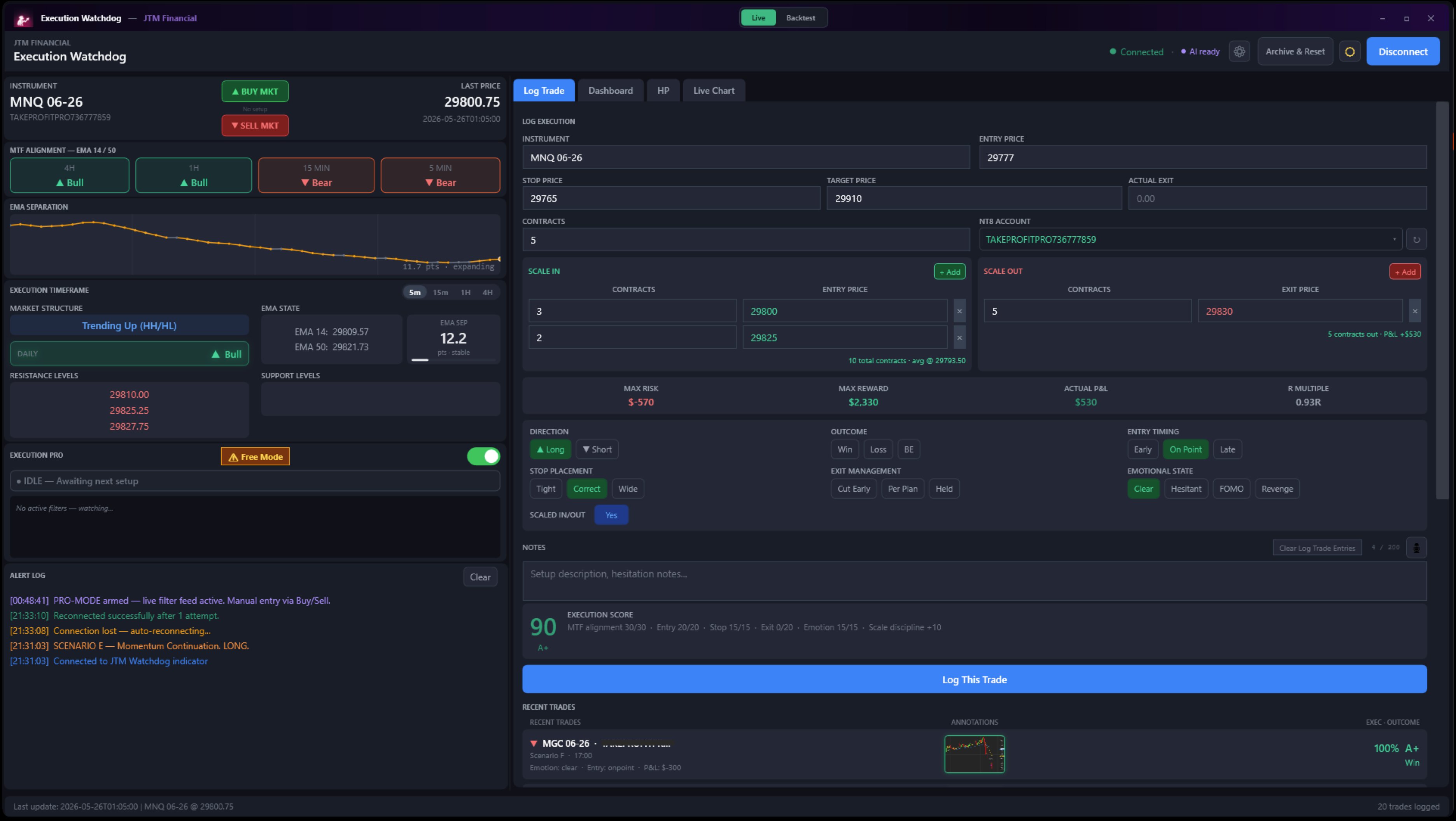1456x821 pixels.
Task: Remove the 29830 scale-out row
Action: 1414,311
